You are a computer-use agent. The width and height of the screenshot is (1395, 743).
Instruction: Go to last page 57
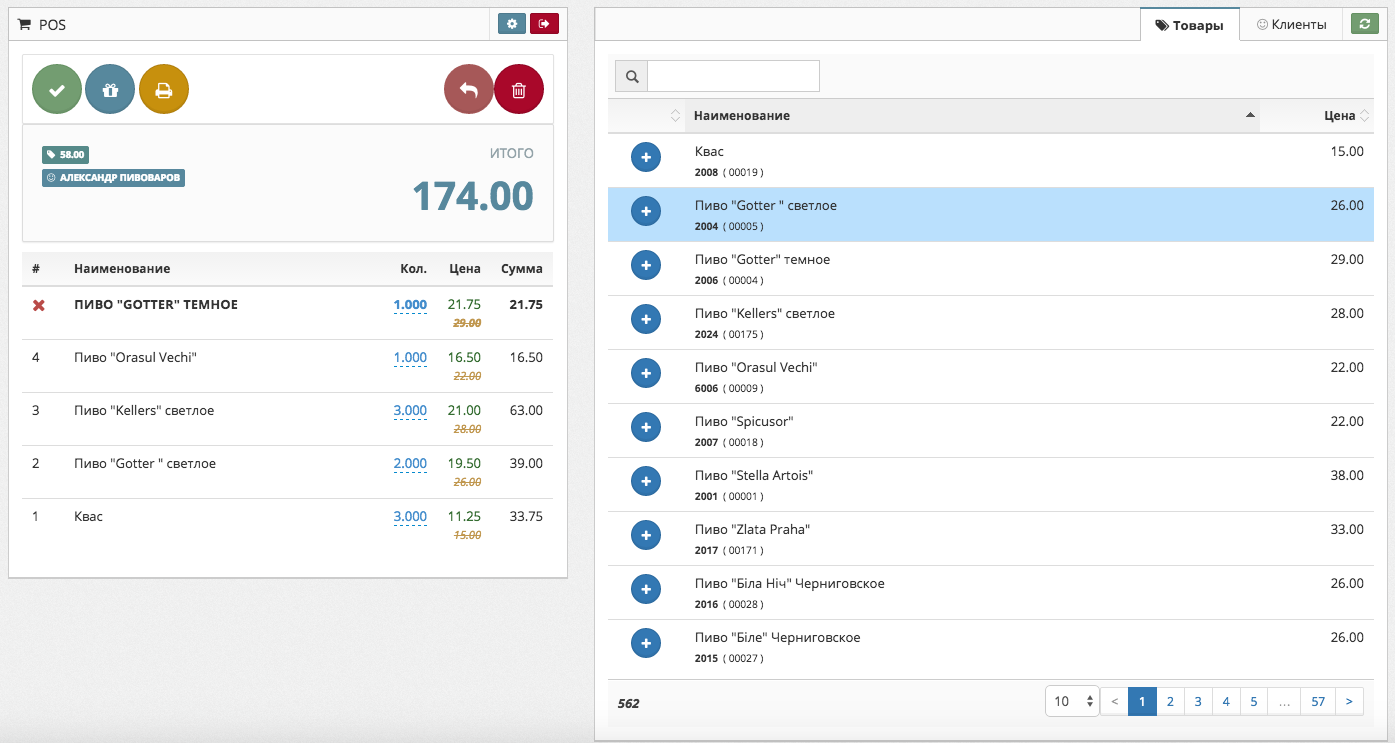coord(1318,701)
